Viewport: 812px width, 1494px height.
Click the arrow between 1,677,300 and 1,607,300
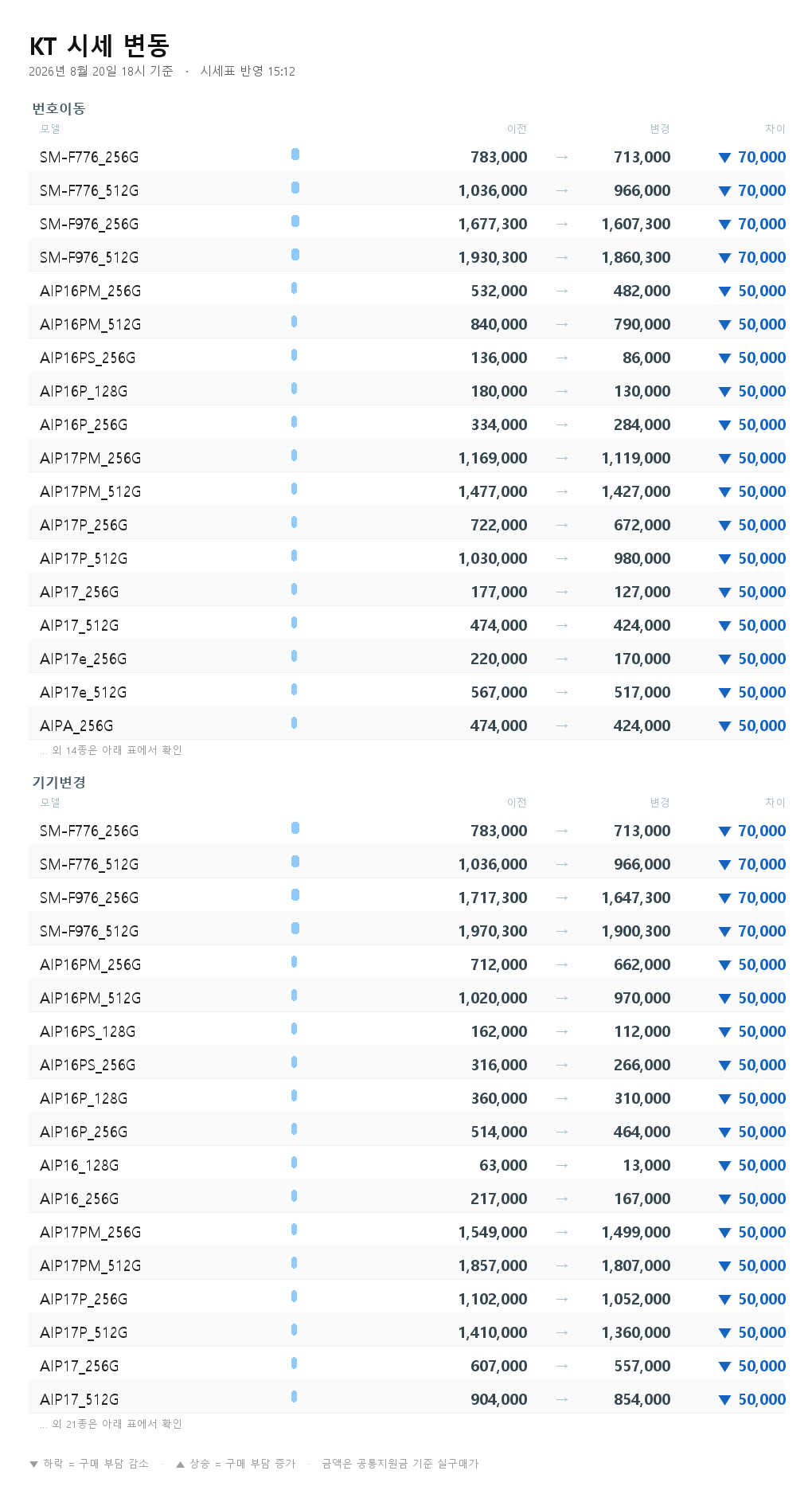pos(562,225)
